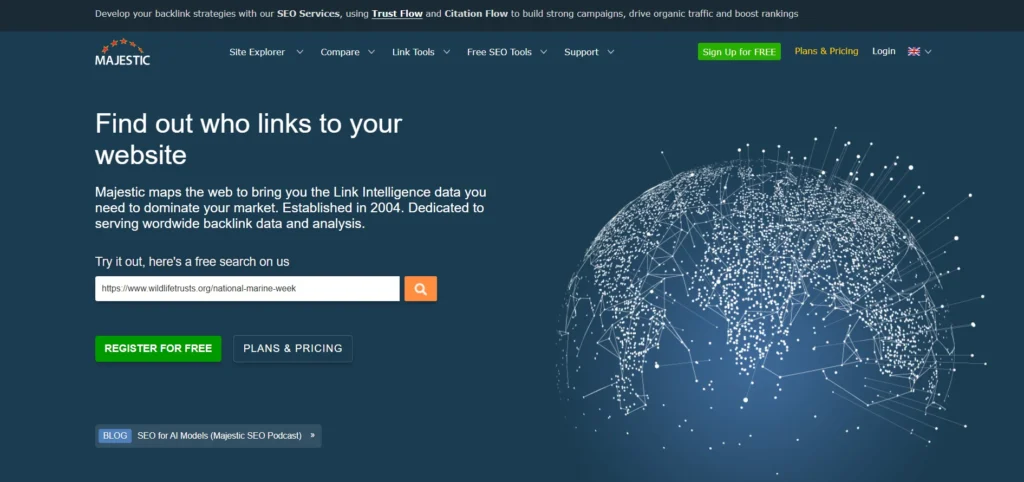Click the orange search magnifier button
This screenshot has width=1024, height=482.
(x=421, y=289)
